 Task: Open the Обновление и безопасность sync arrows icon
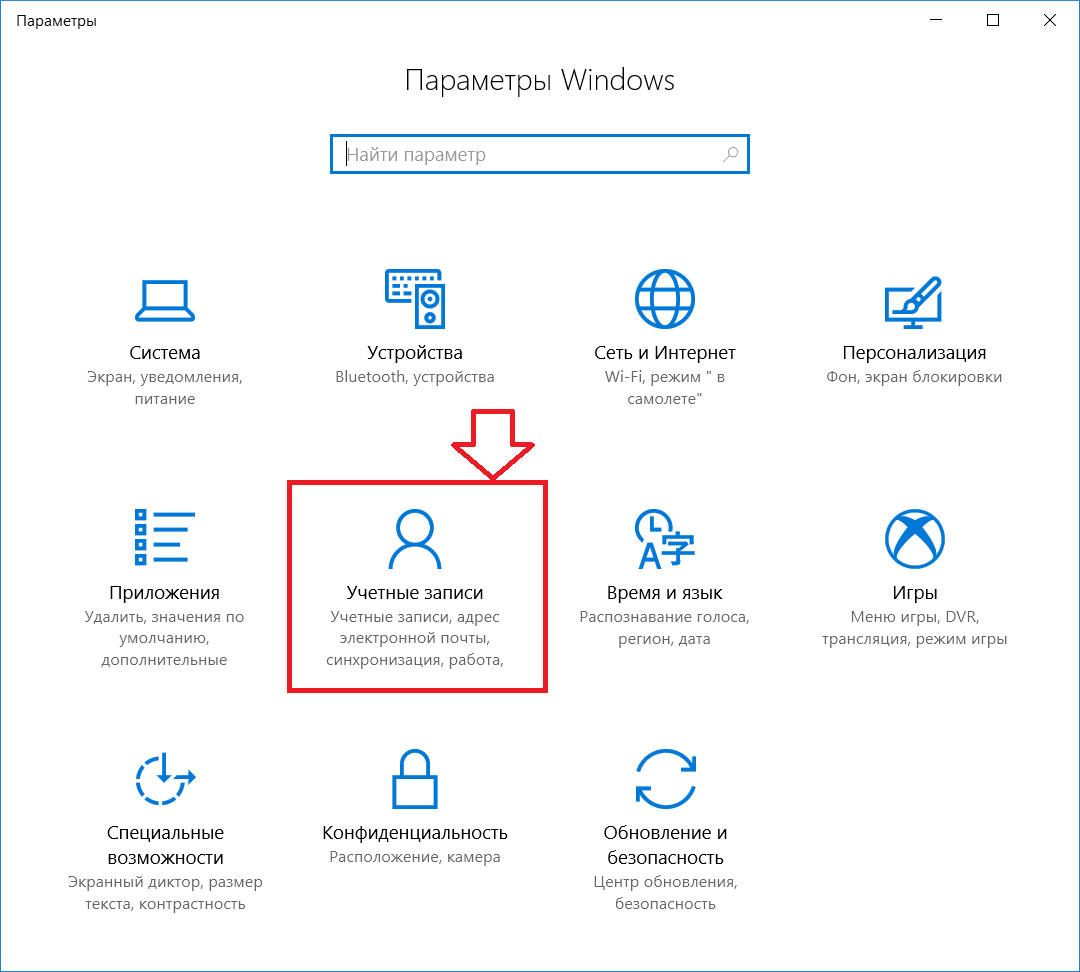click(665, 778)
